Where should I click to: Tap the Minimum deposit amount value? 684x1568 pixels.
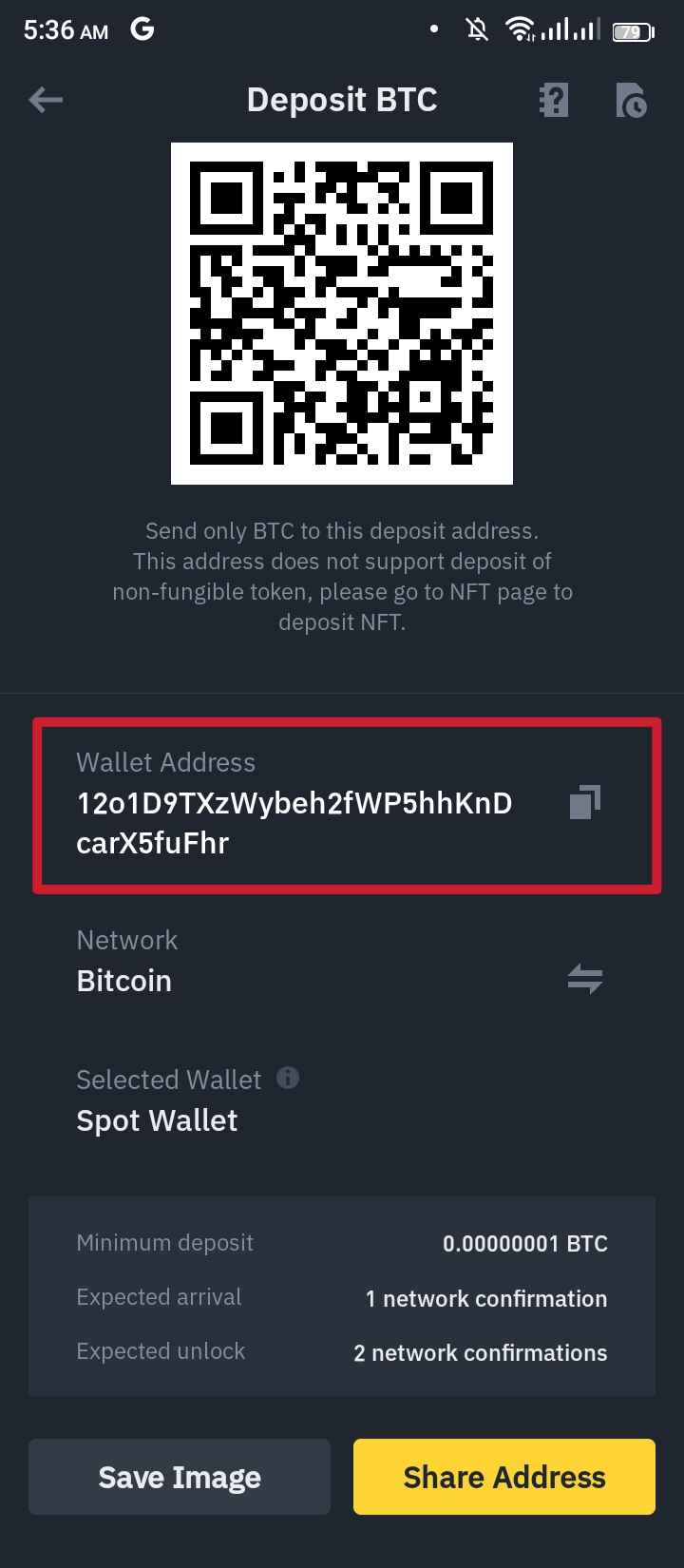coord(525,1243)
